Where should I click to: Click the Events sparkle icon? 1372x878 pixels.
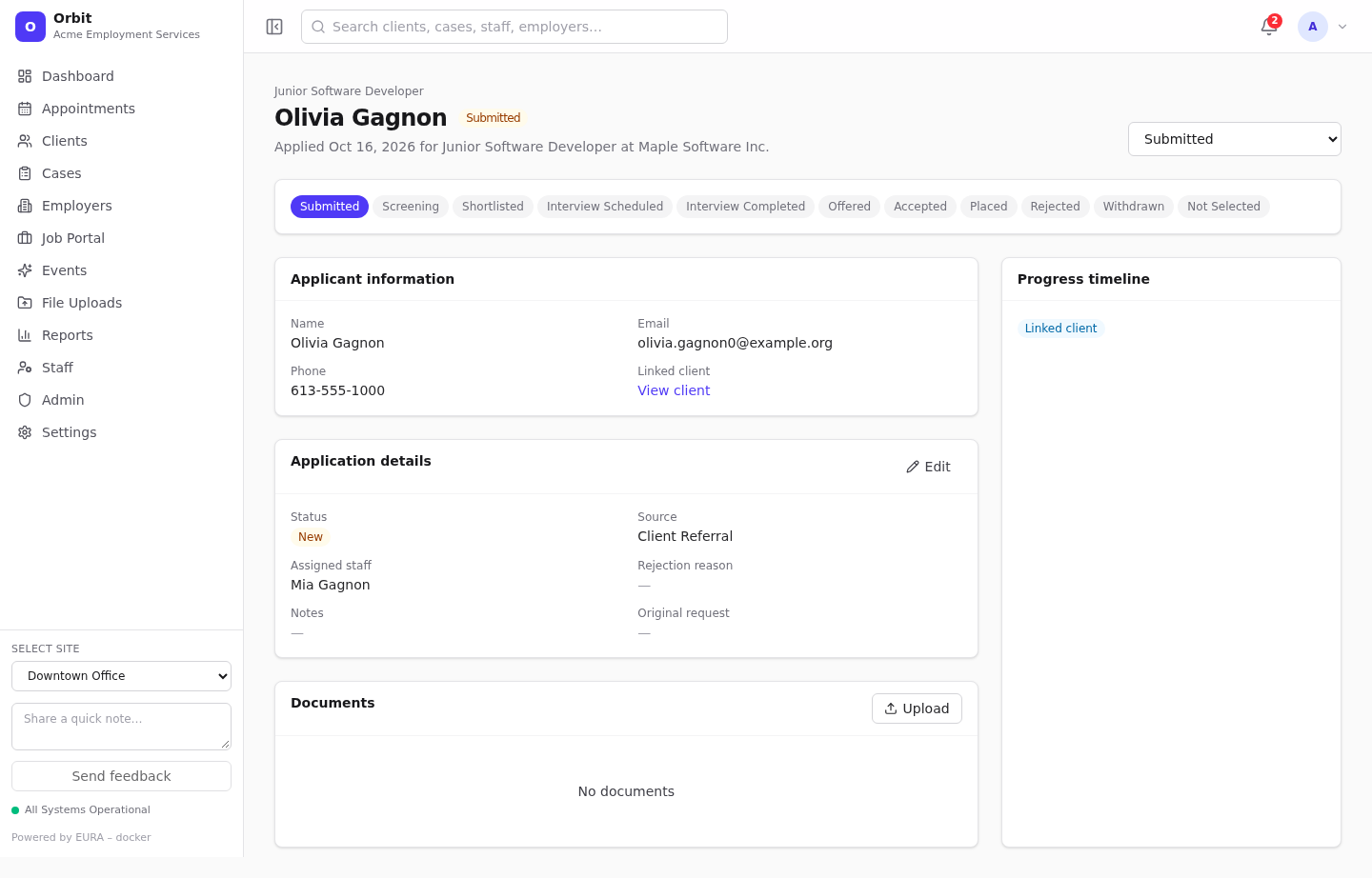(25, 270)
